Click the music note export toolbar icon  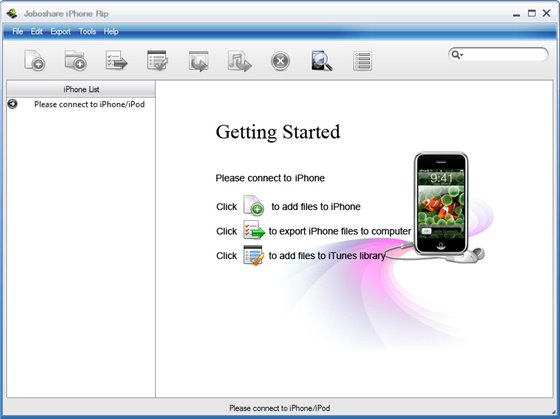point(240,61)
